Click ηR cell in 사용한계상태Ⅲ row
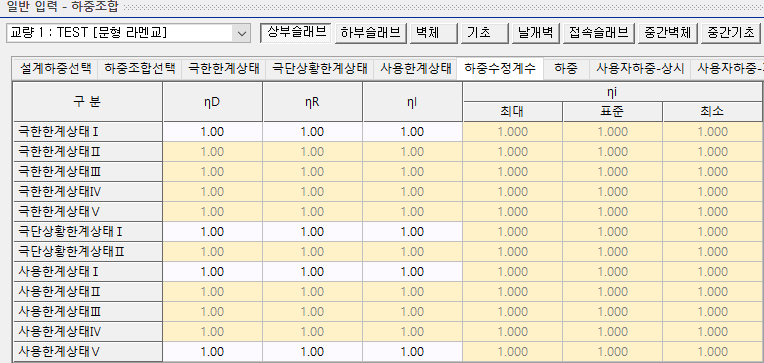 click(312, 311)
